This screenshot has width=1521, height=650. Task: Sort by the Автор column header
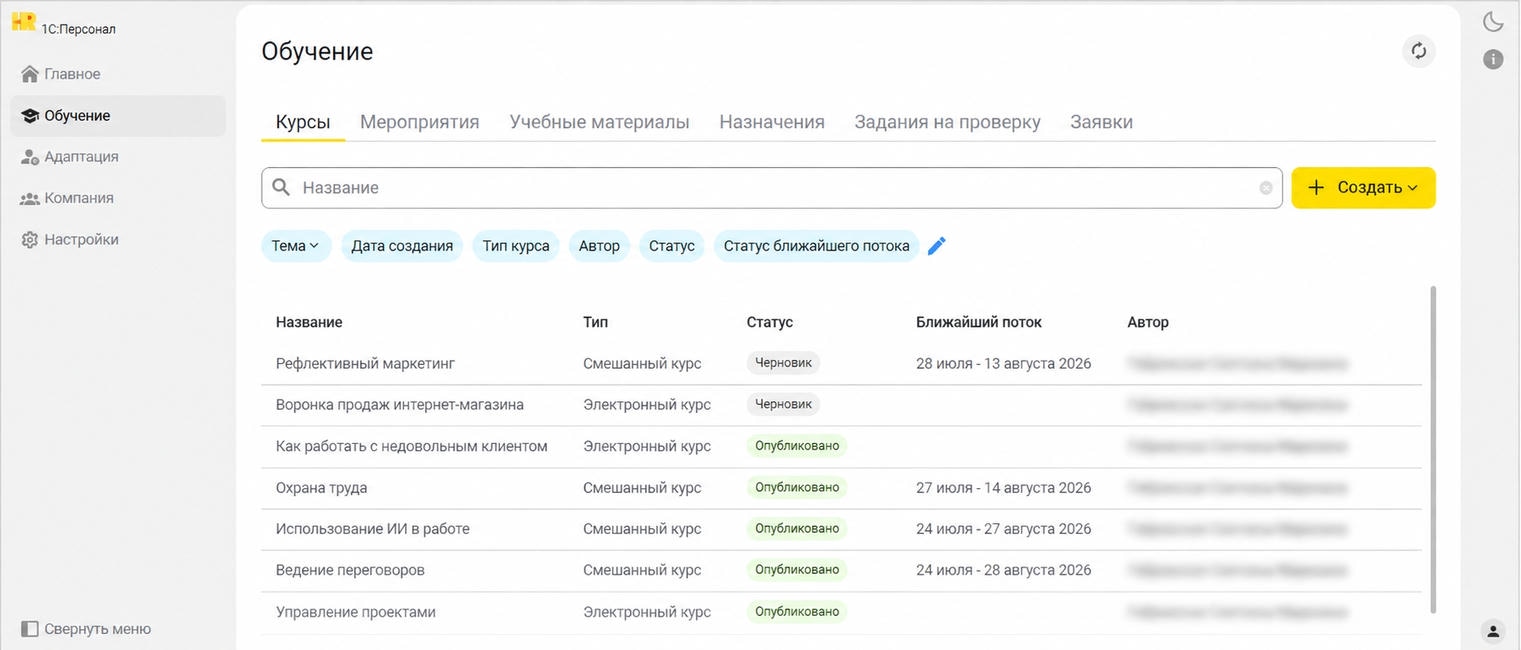pos(1148,322)
